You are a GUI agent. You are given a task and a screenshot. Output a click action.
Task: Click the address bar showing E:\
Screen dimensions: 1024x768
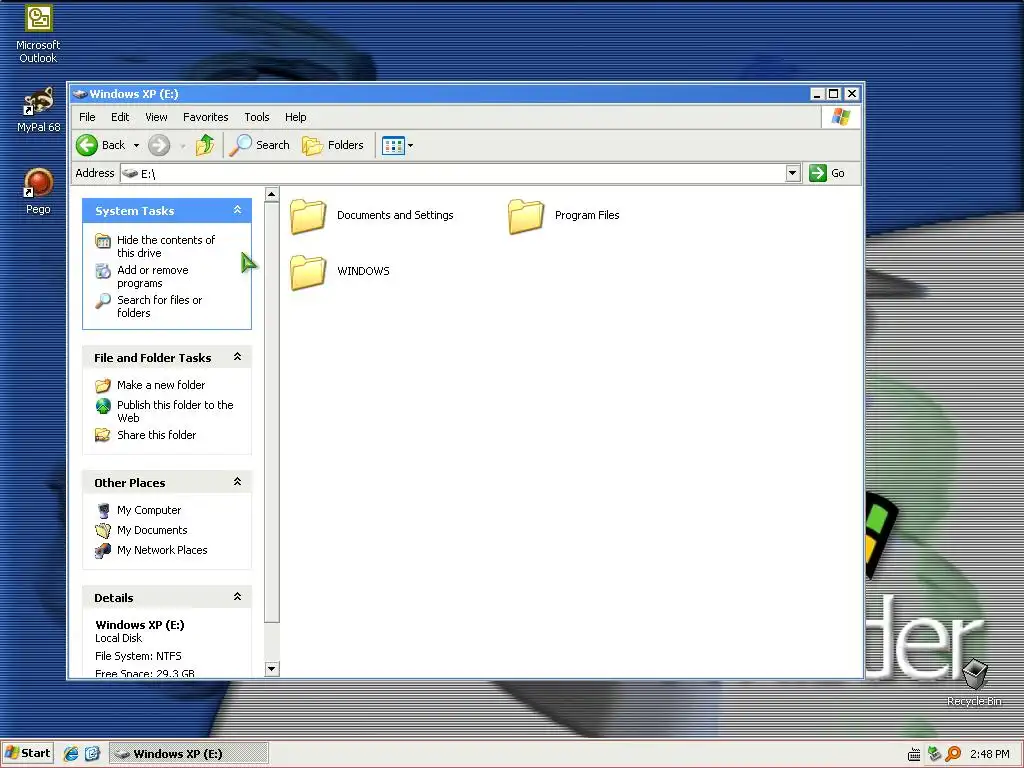pyautogui.click(x=453, y=173)
